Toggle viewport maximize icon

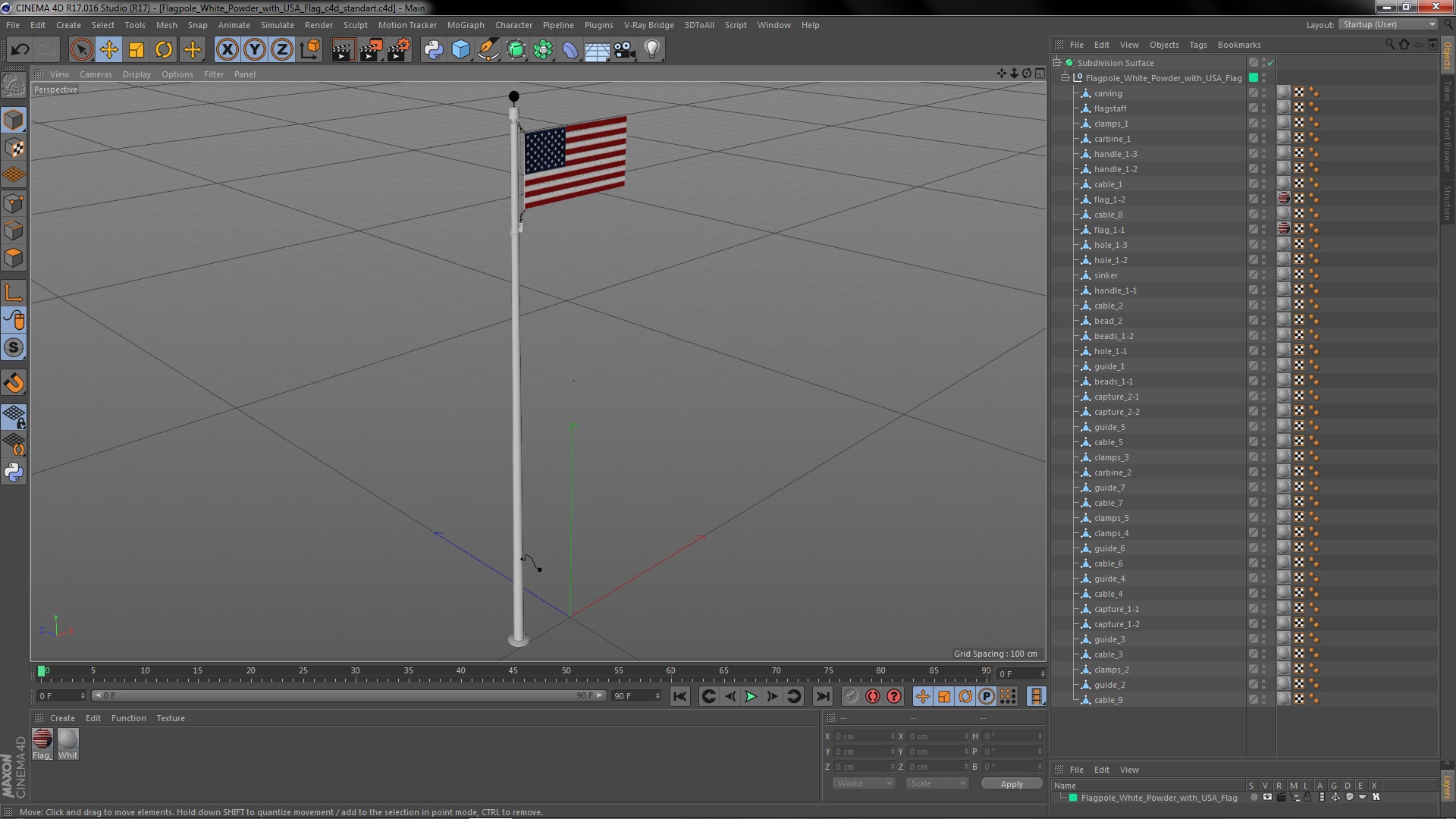click(x=1040, y=74)
